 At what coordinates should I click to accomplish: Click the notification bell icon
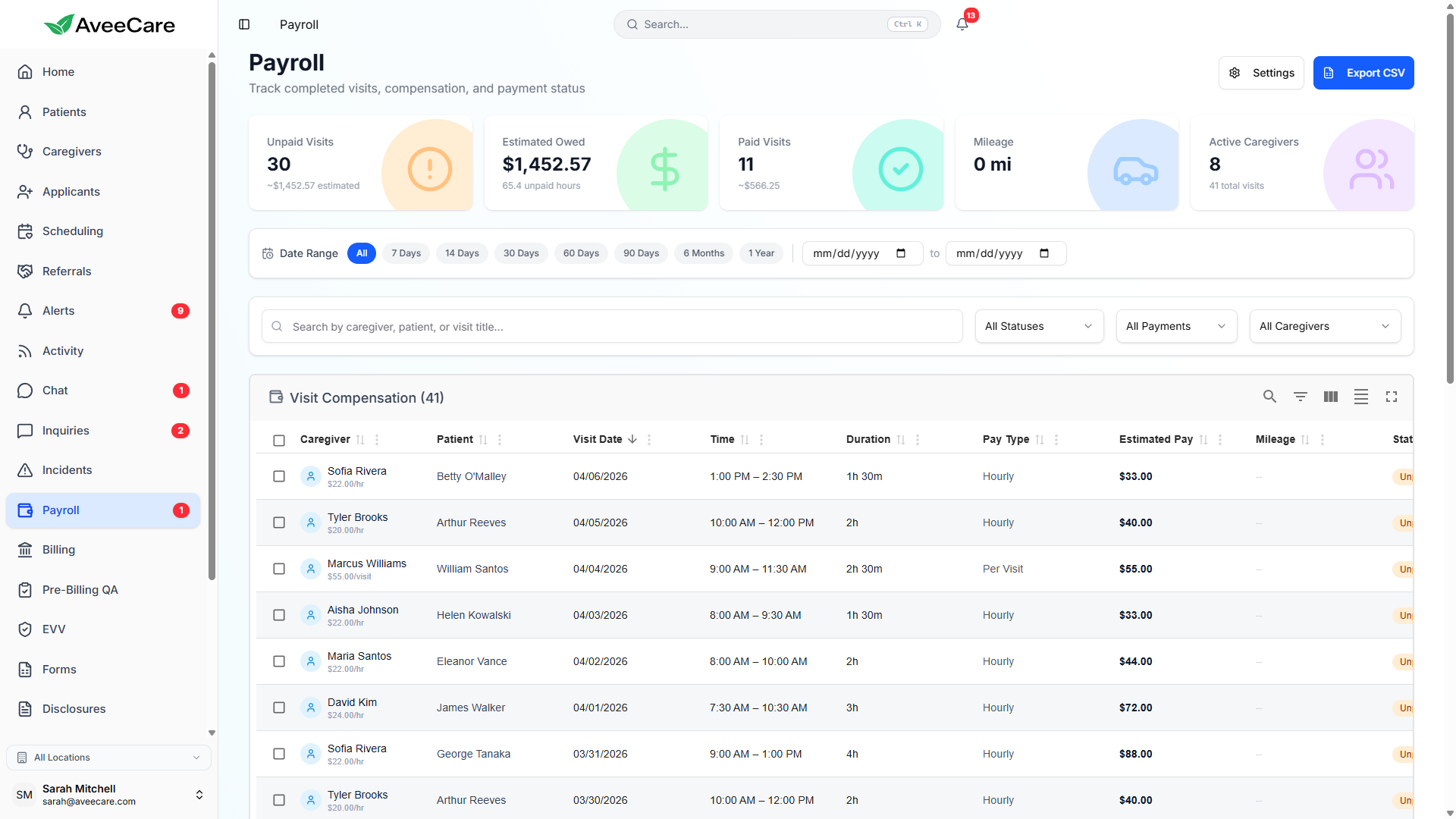pyautogui.click(x=962, y=24)
